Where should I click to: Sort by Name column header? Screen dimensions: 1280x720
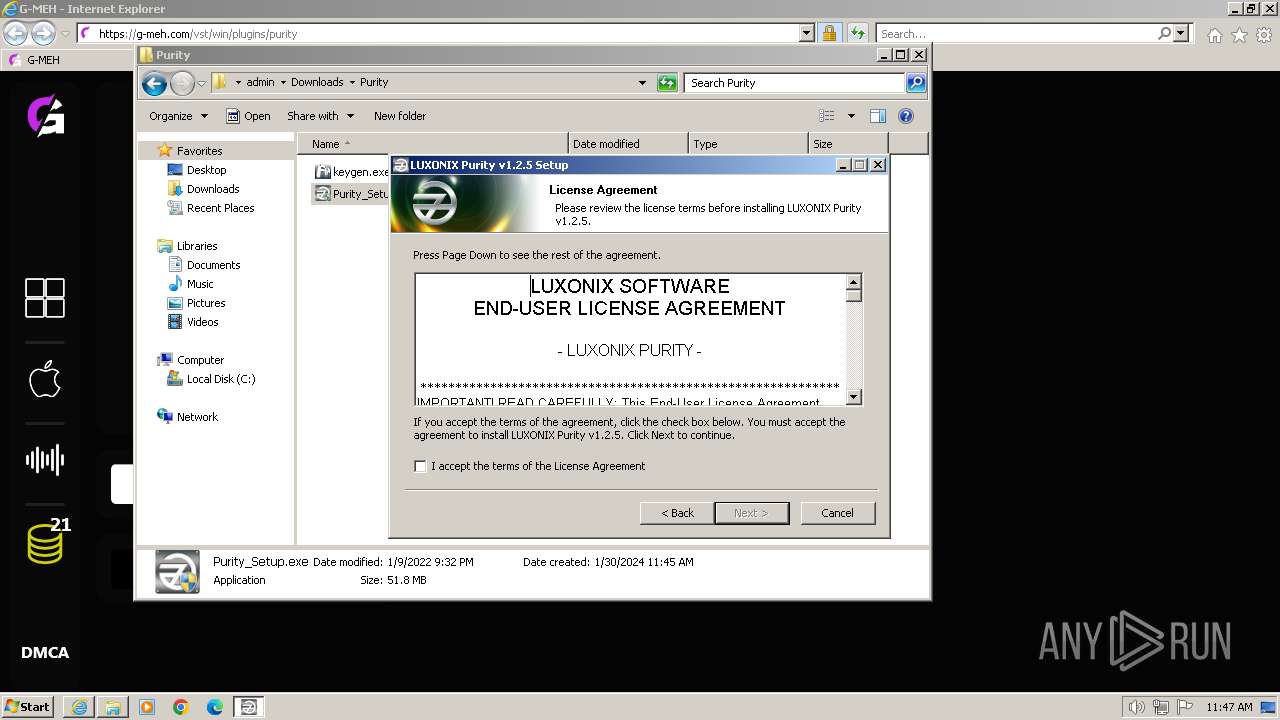pyautogui.click(x=432, y=144)
